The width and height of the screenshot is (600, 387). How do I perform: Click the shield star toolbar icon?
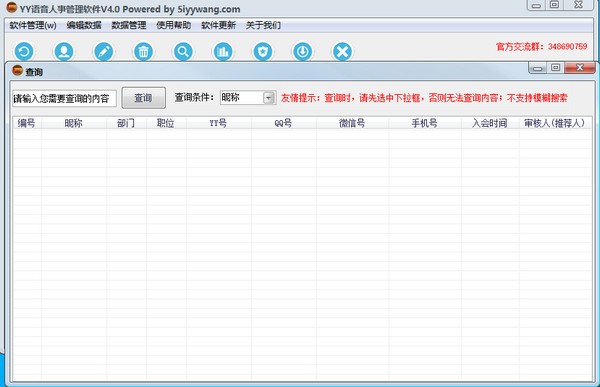coord(263,51)
